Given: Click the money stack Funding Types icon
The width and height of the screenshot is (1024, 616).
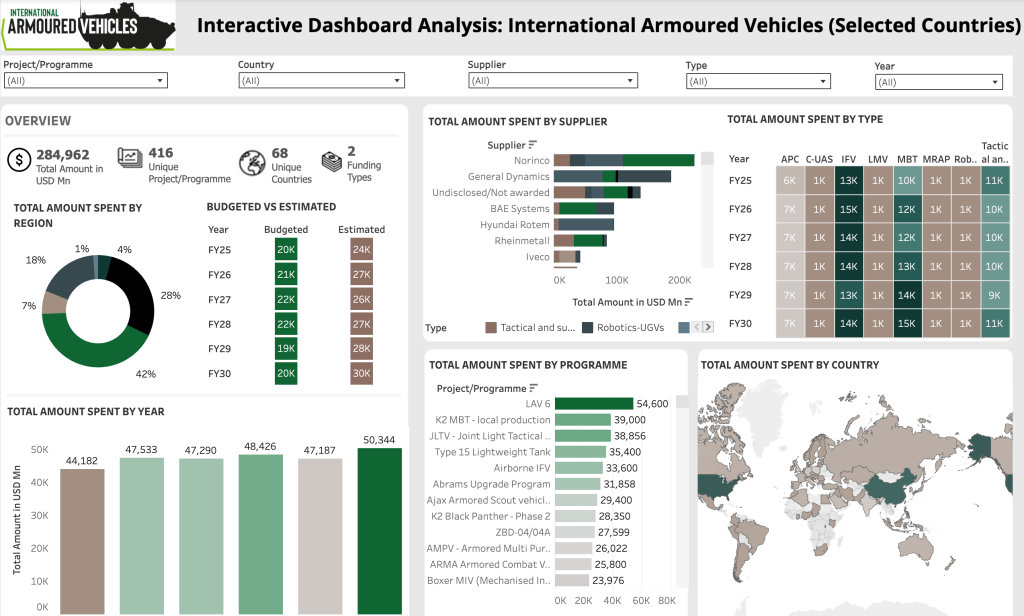Looking at the screenshot, I should (x=332, y=161).
